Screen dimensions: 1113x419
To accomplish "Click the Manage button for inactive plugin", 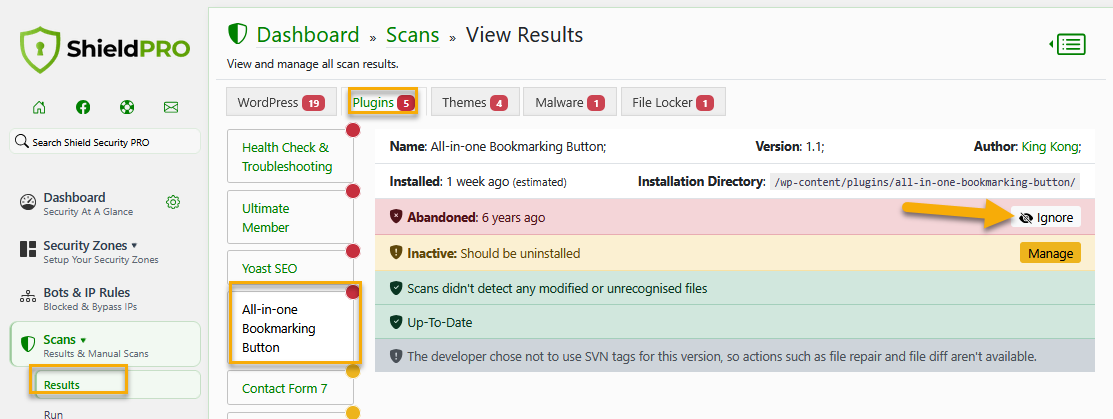I will (1050, 253).
